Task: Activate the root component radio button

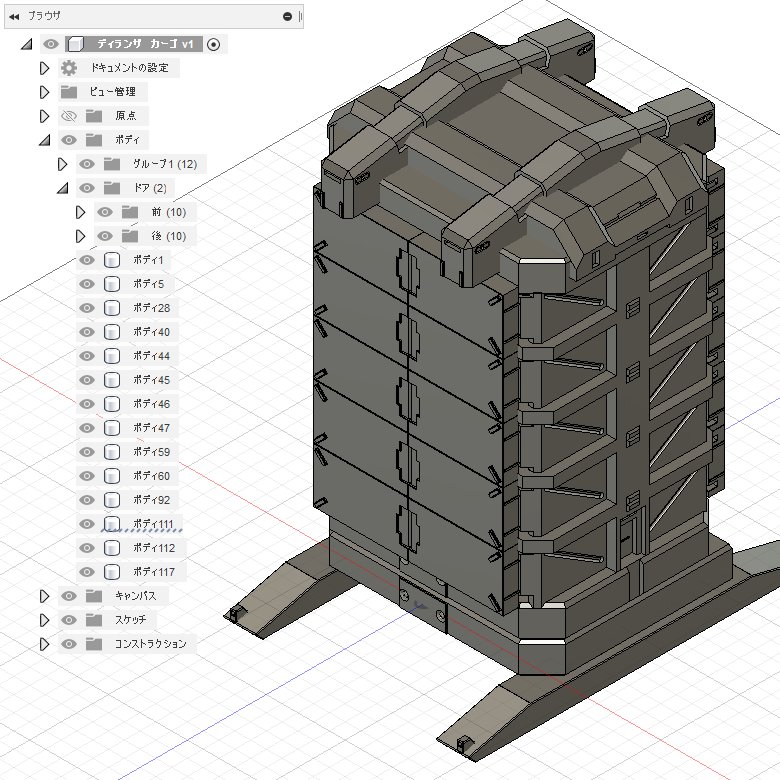Action: [x=213, y=44]
